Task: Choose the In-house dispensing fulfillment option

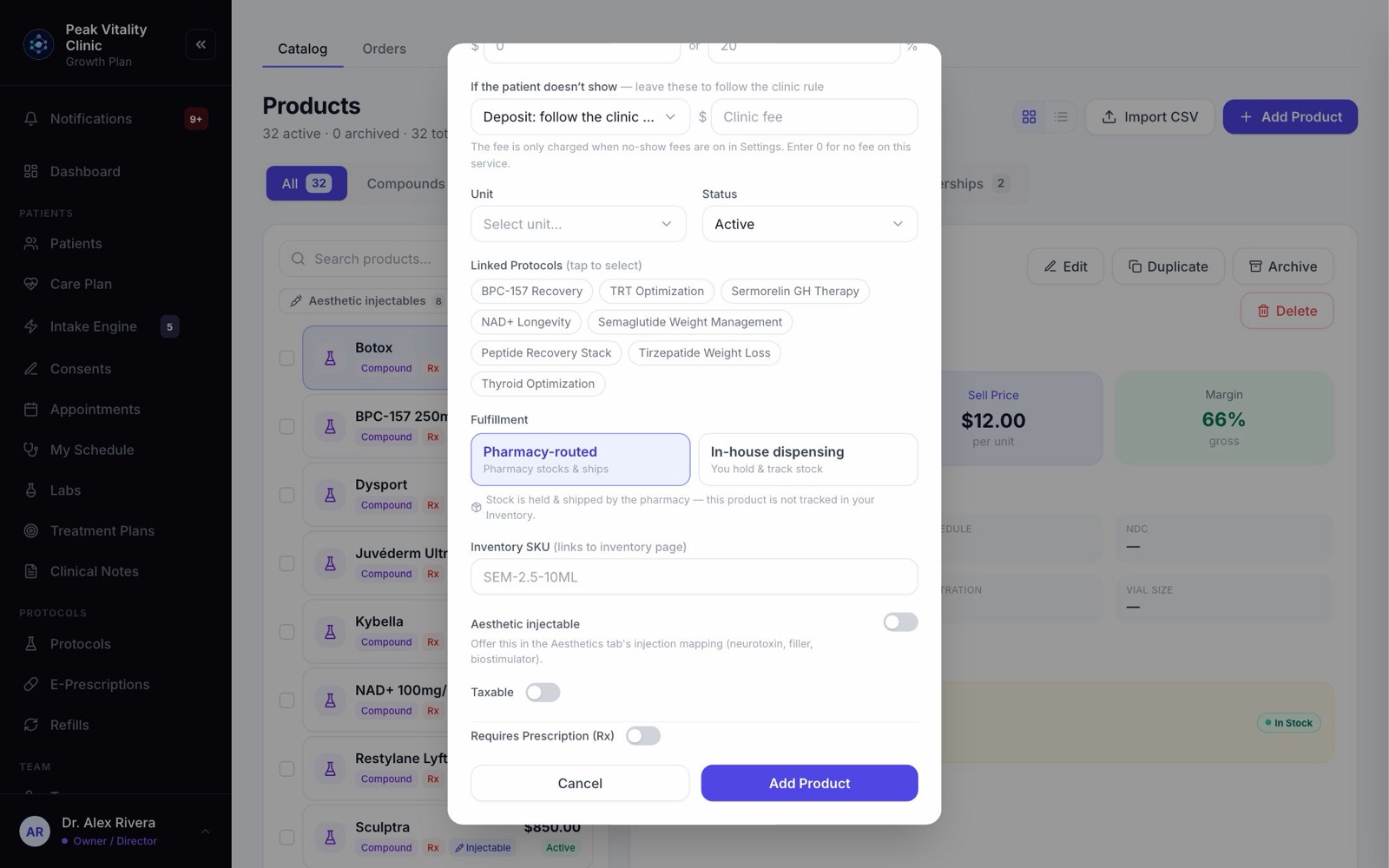Action: (808, 459)
